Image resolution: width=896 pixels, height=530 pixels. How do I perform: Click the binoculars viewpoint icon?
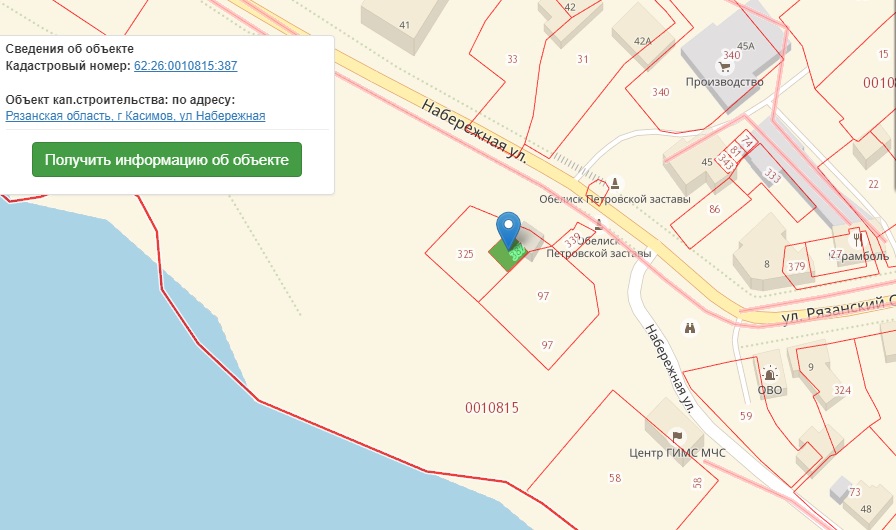pos(690,328)
